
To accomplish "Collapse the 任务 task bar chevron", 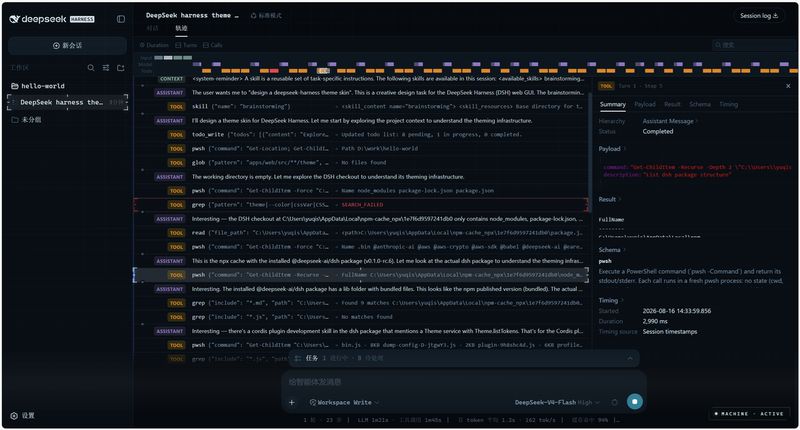I will [630, 359].
